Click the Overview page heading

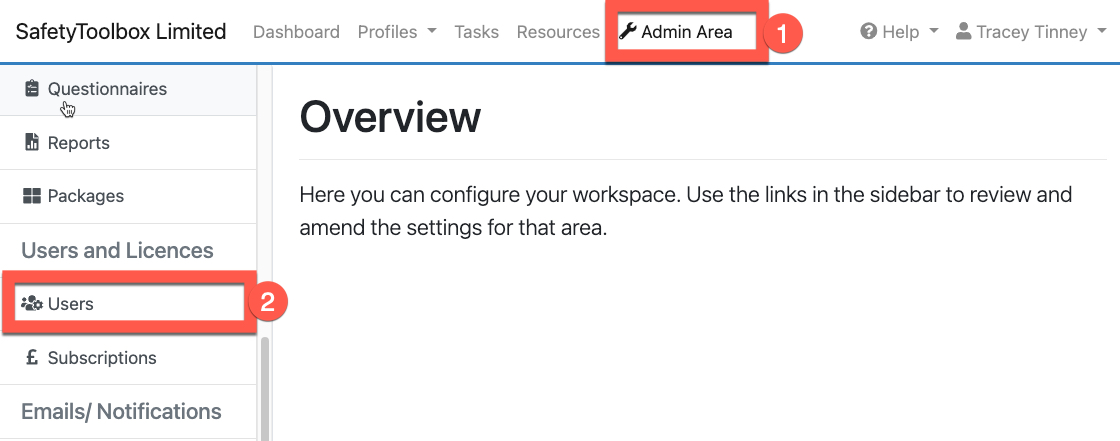tap(390, 117)
